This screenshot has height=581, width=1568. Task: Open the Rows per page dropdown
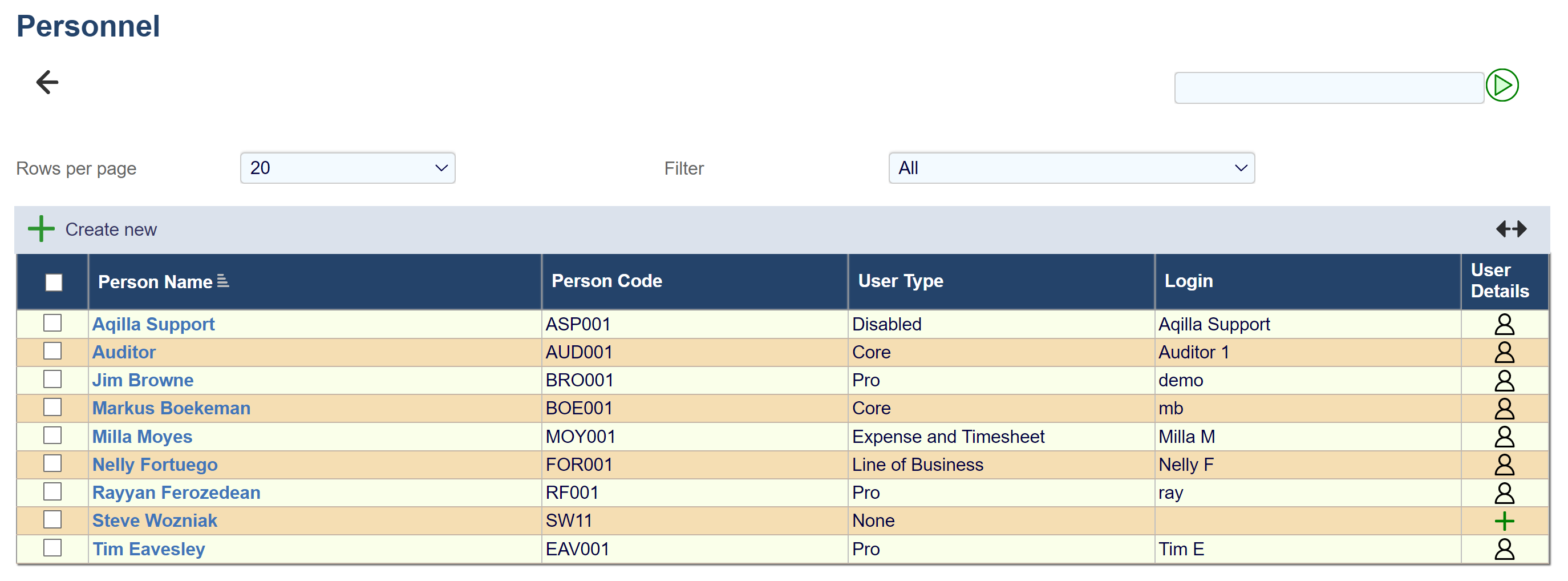(347, 168)
